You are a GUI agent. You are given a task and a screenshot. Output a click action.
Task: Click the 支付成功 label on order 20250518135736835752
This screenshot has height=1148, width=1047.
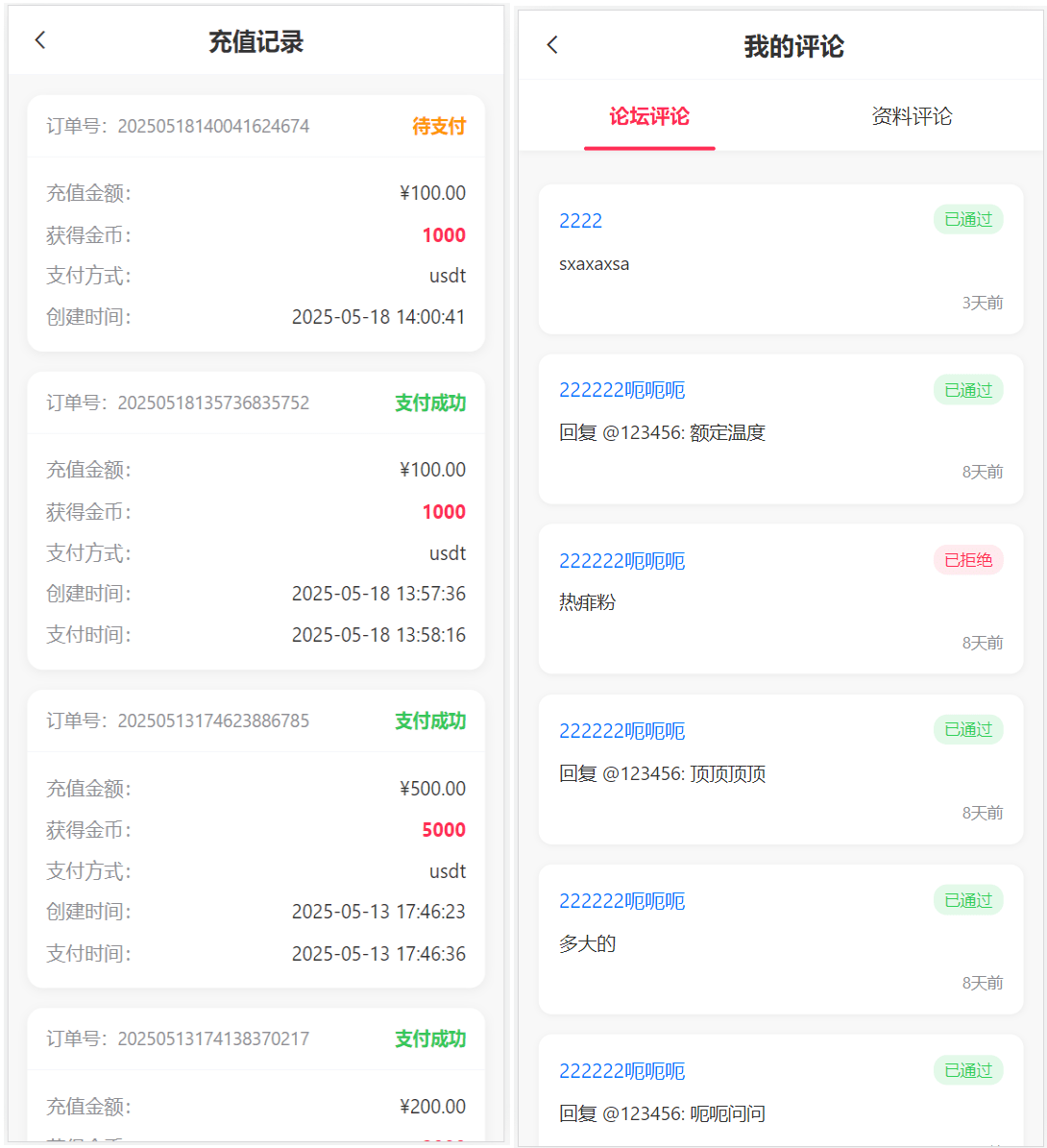(428, 403)
